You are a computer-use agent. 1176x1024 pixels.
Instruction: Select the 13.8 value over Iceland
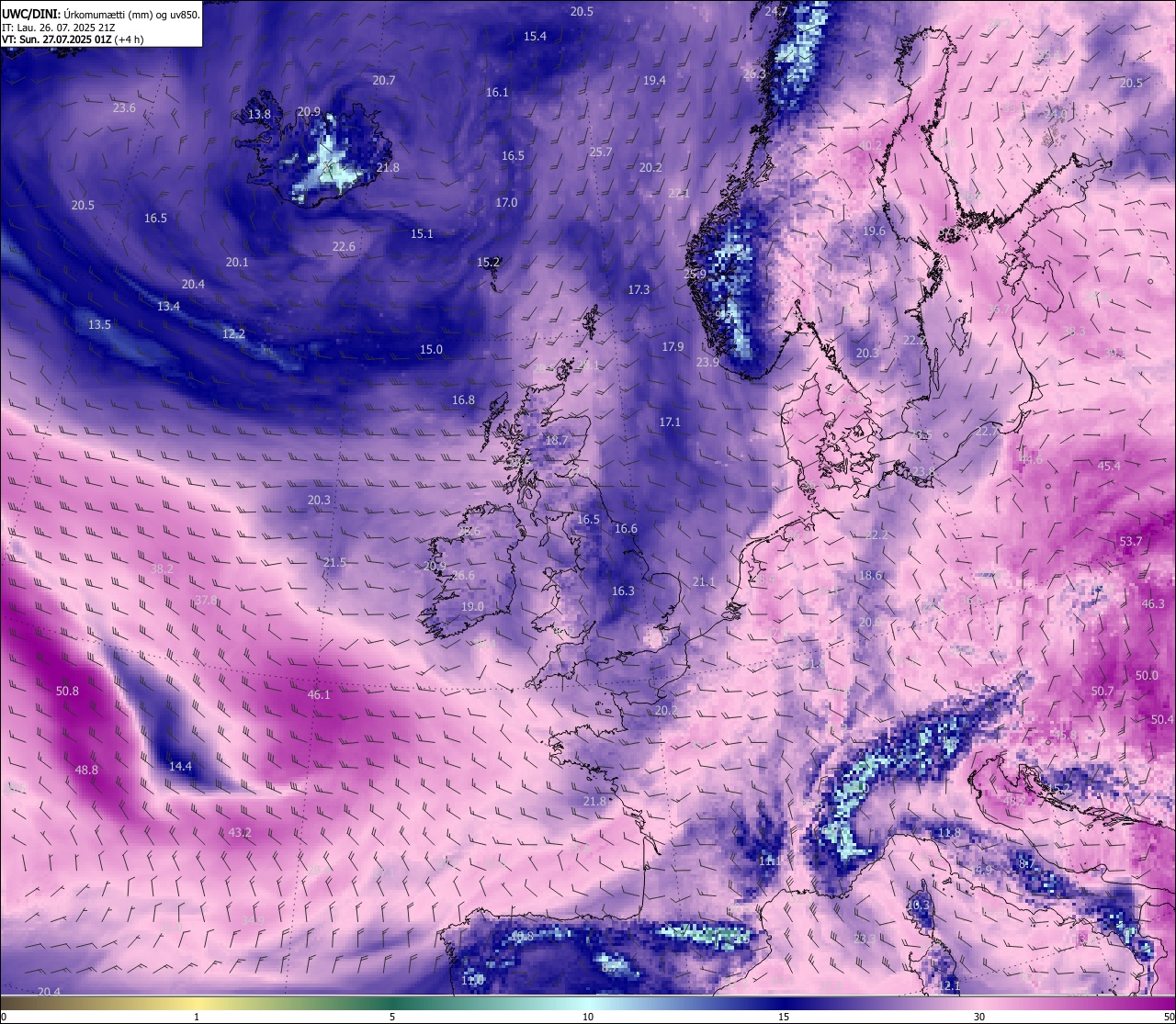pyautogui.click(x=260, y=115)
